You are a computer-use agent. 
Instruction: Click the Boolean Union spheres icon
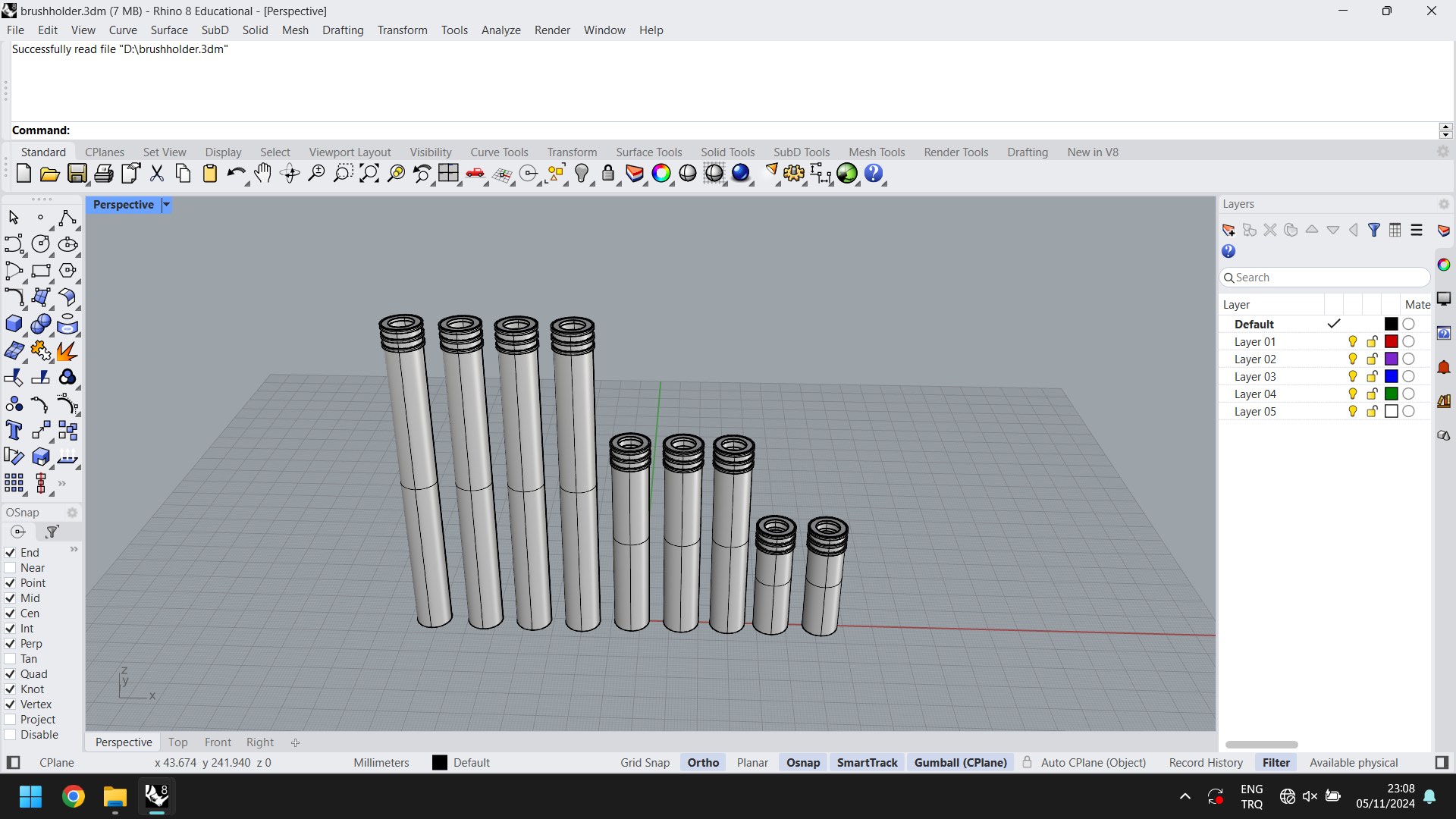pos(41,324)
